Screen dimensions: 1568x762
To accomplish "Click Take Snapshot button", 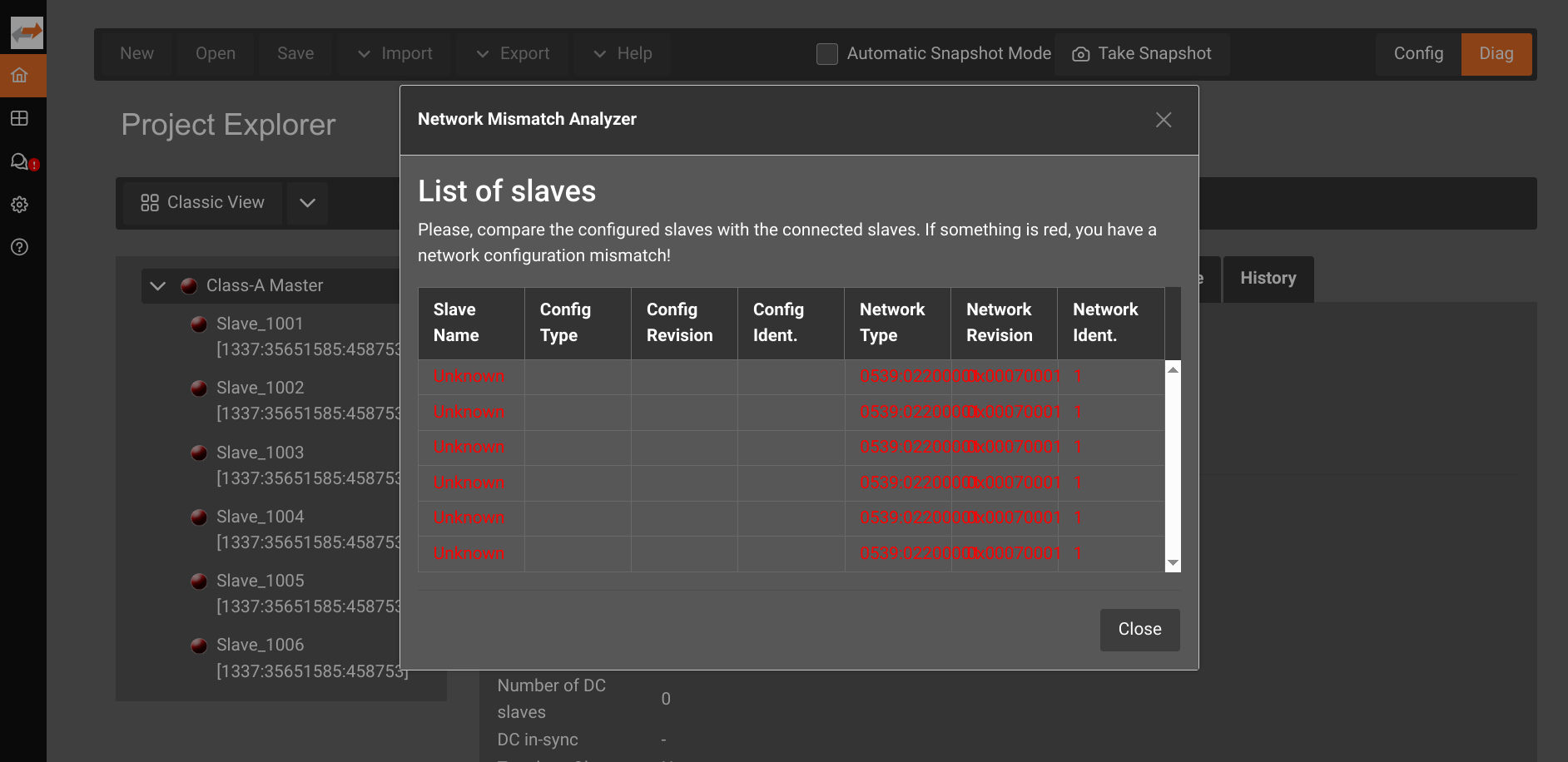I will pyautogui.click(x=1142, y=54).
